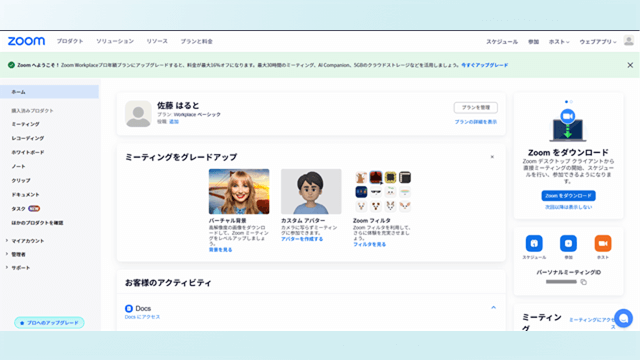Viewport: 640px width, 360px height.
Task: Open タスク in sidebar
Action: 18,209
